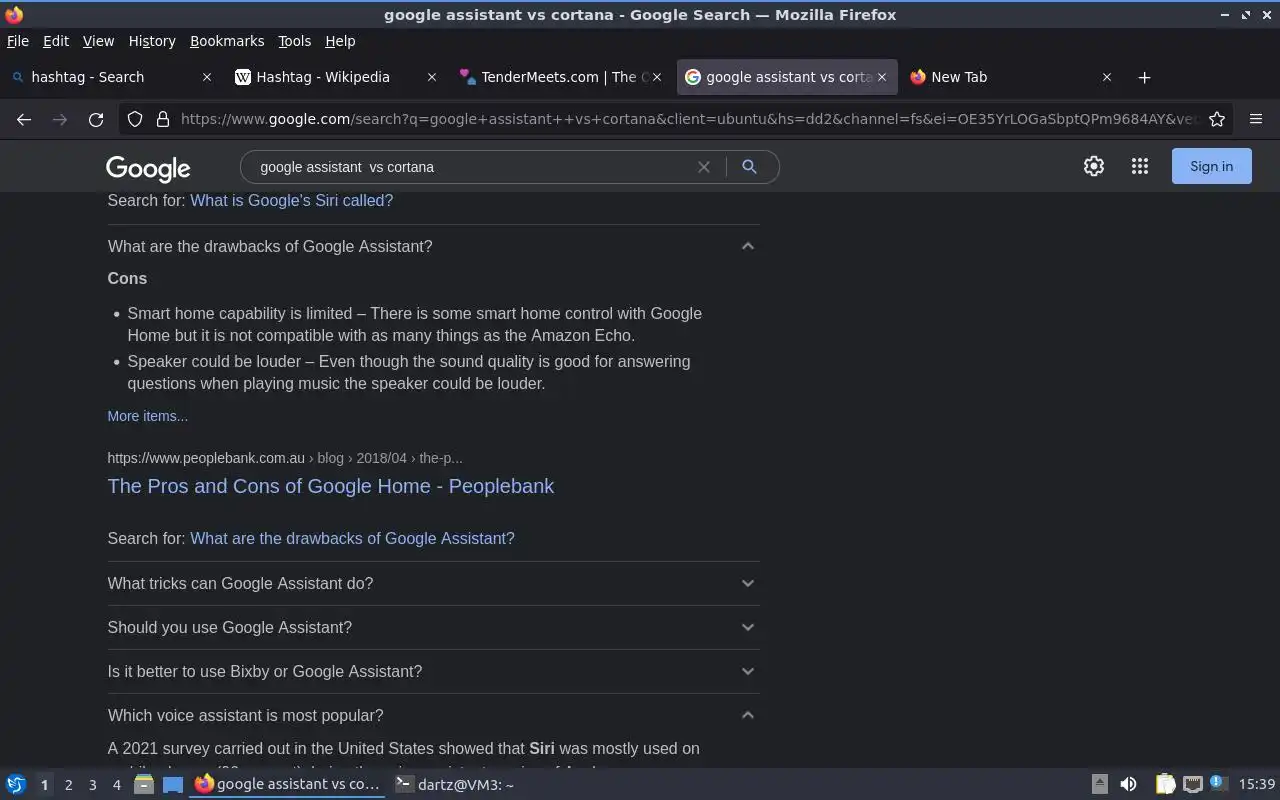Switch to the TenderMeets.com tab

tap(560, 77)
